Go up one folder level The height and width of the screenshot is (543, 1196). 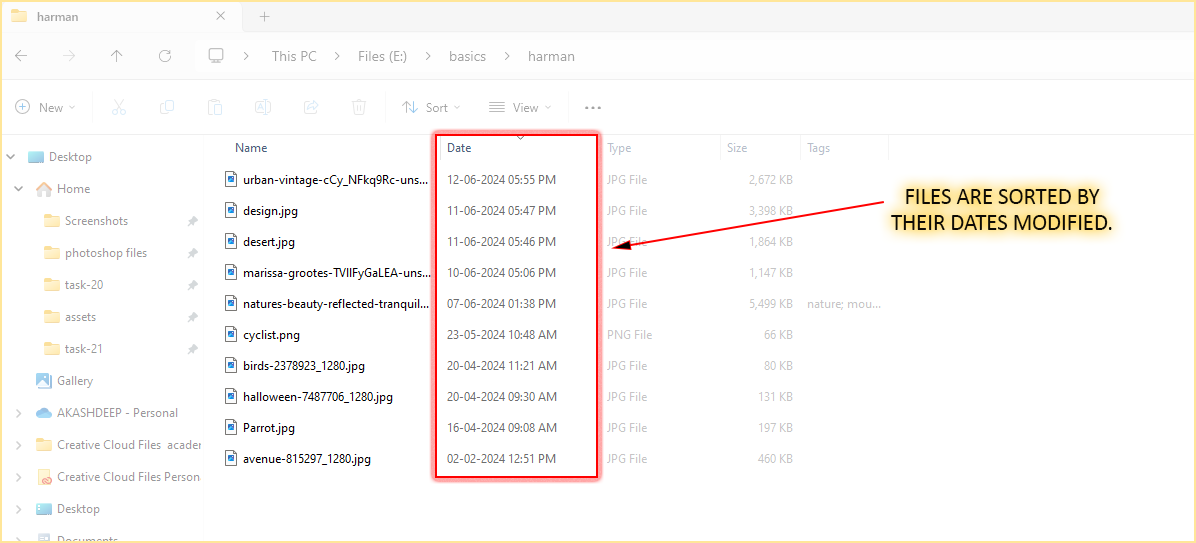pos(116,56)
